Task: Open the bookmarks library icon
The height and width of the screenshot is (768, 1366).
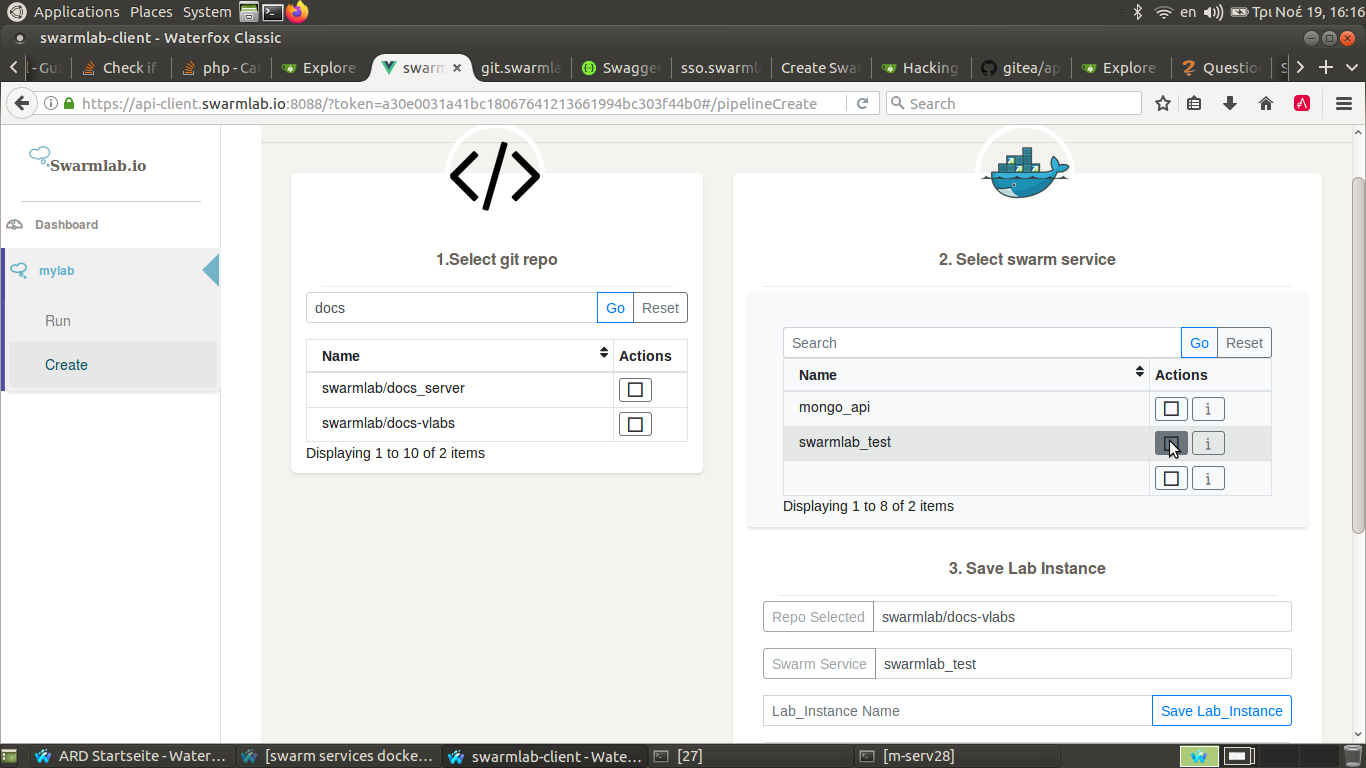Action: click(x=1194, y=103)
